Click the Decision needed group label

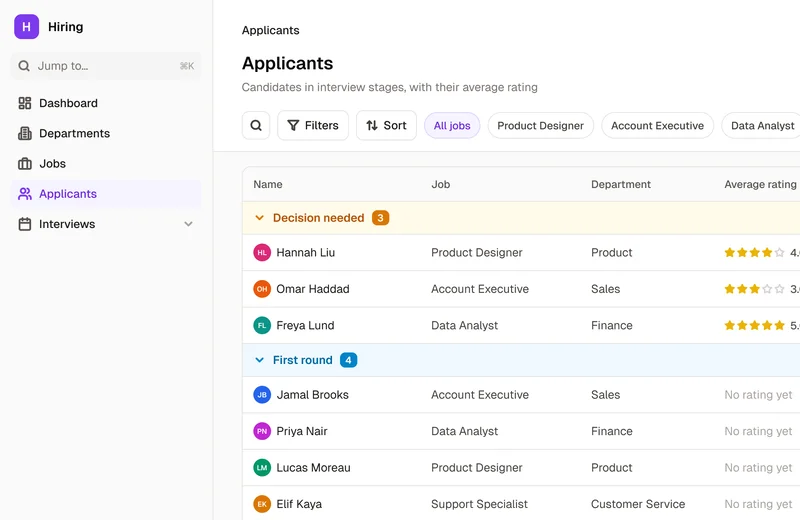318,218
